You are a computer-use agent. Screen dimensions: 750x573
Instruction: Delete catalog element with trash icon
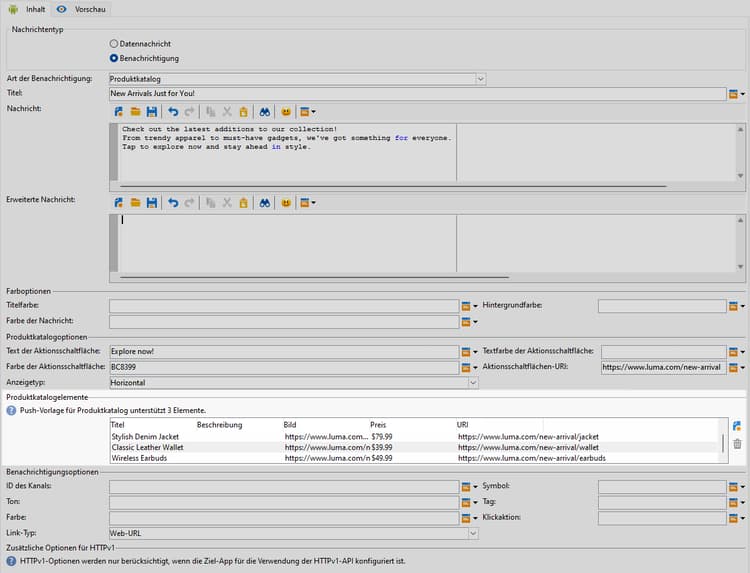pos(737,444)
